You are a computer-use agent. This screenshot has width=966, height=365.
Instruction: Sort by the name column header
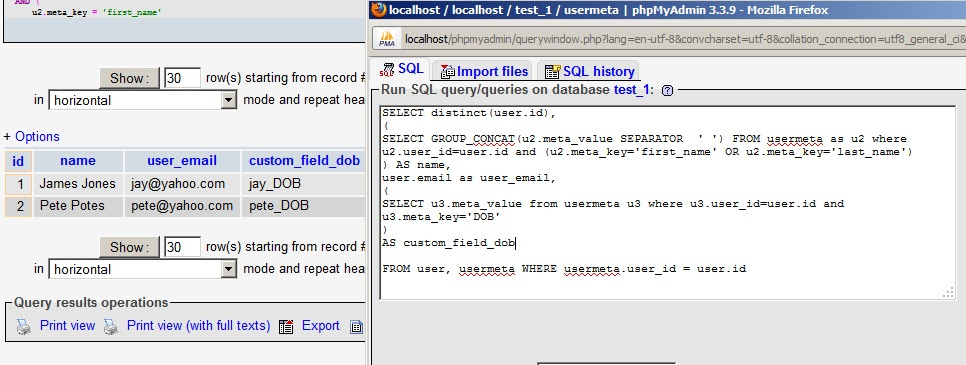78,161
